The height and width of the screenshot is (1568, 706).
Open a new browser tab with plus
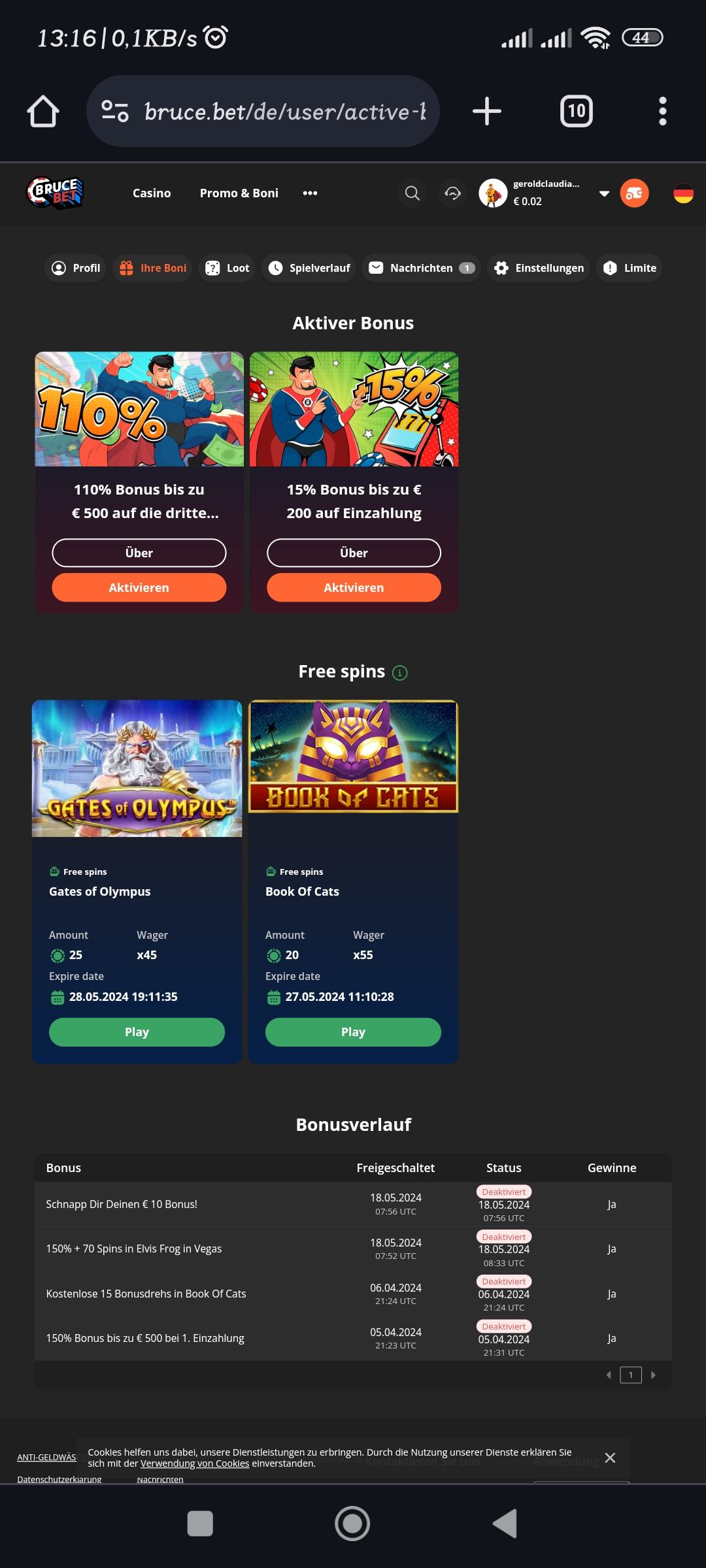(x=487, y=111)
